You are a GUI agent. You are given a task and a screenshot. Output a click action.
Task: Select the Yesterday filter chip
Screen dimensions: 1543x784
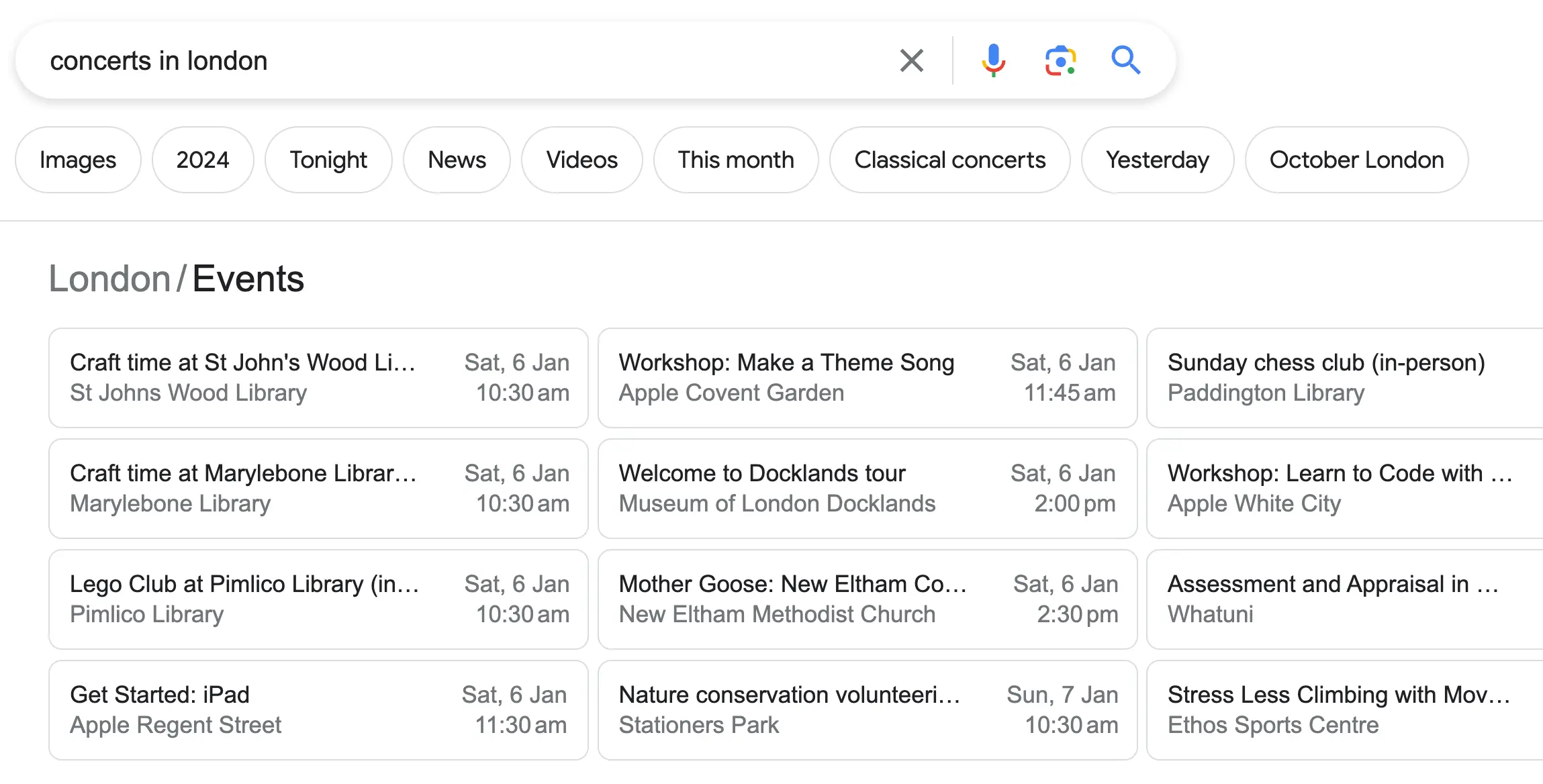coord(1157,160)
